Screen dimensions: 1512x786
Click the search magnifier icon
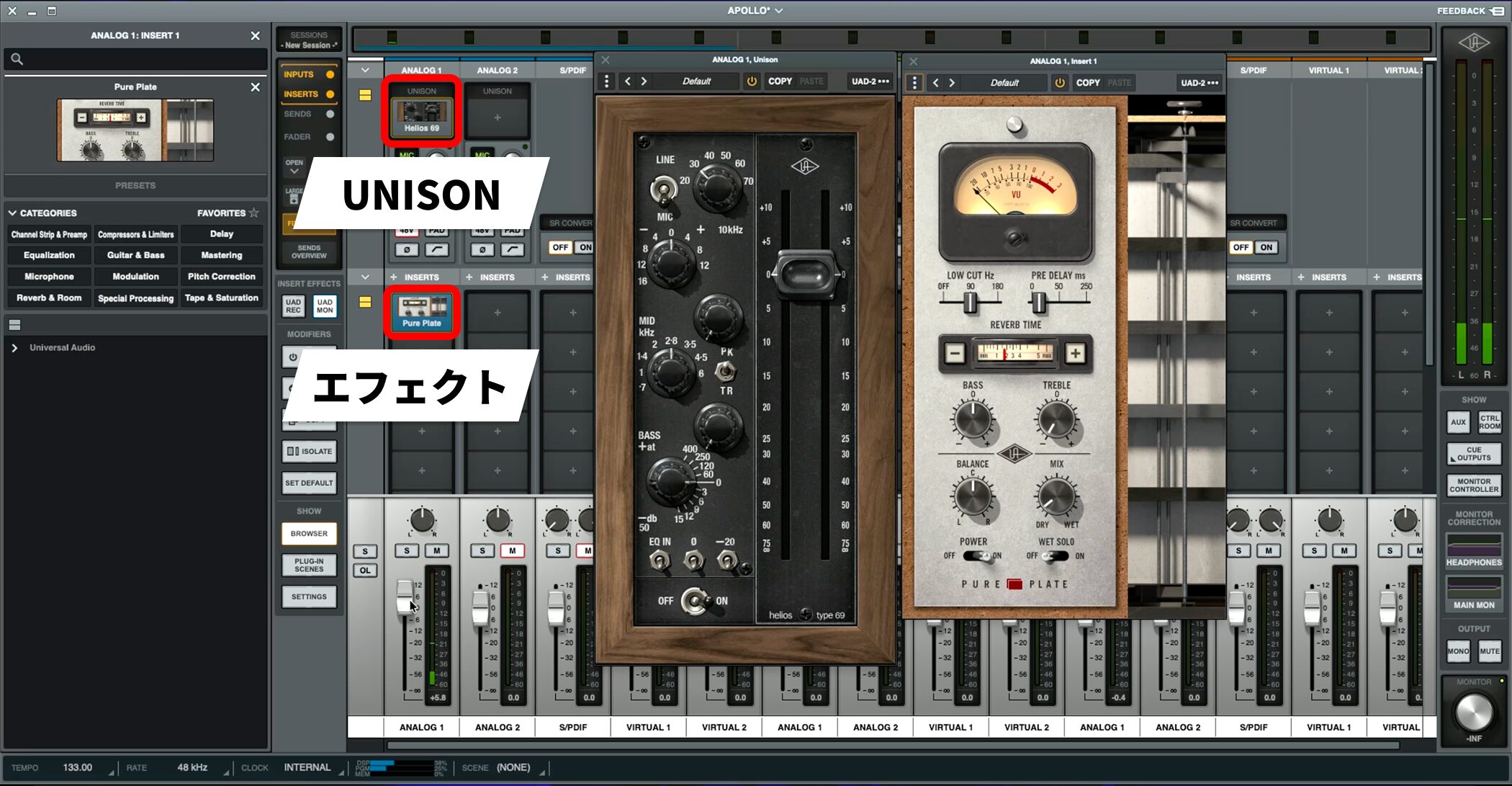17,59
